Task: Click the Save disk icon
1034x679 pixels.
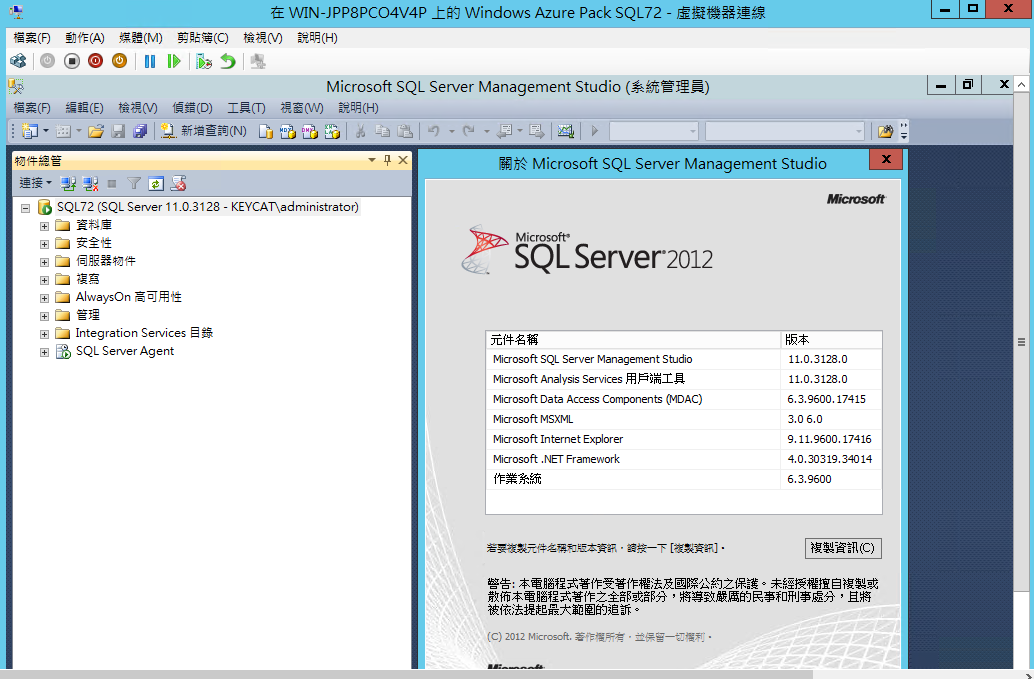Action: (118, 131)
